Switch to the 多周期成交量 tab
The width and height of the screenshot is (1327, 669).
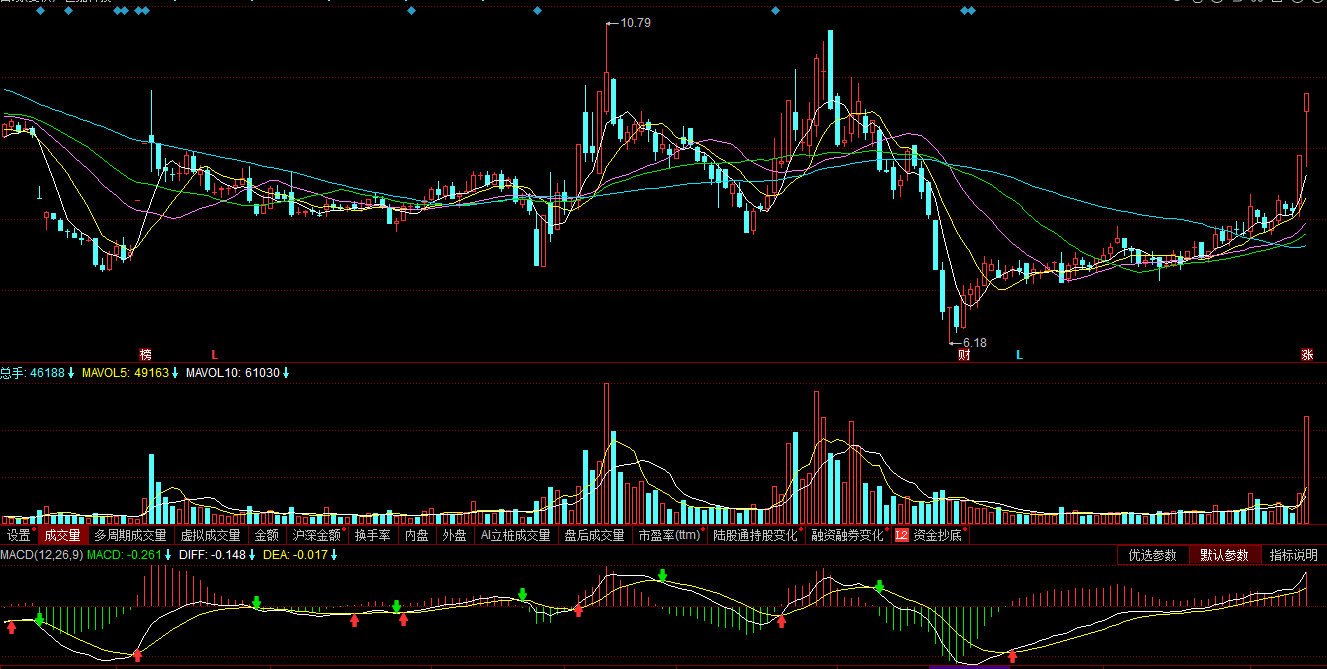click(130, 536)
